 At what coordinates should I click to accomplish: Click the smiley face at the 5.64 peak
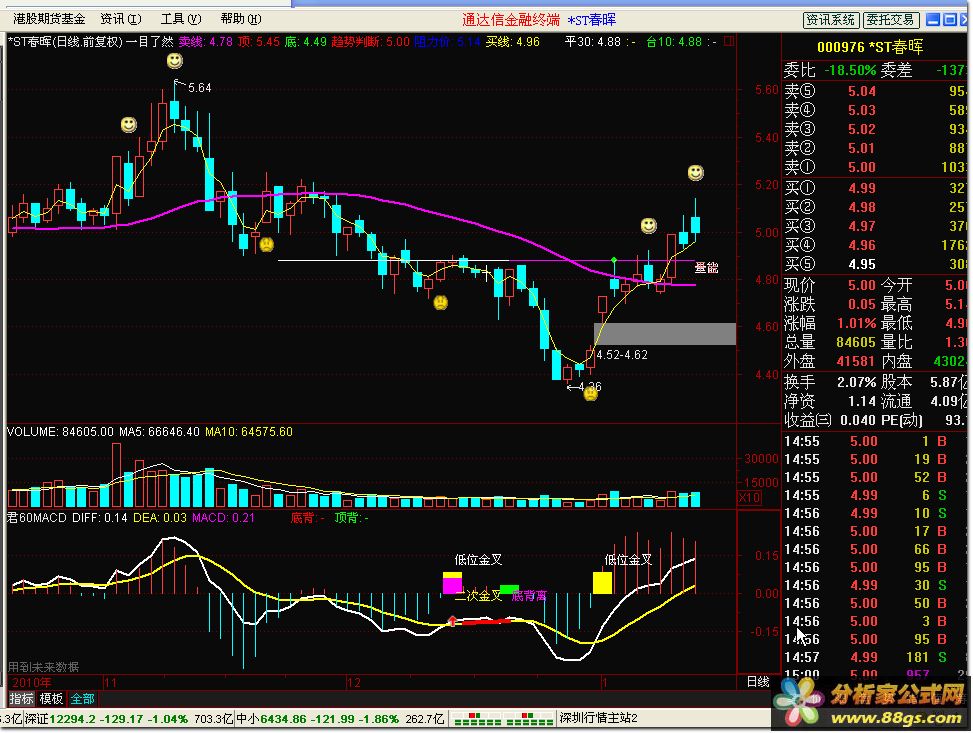coord(175,61)
